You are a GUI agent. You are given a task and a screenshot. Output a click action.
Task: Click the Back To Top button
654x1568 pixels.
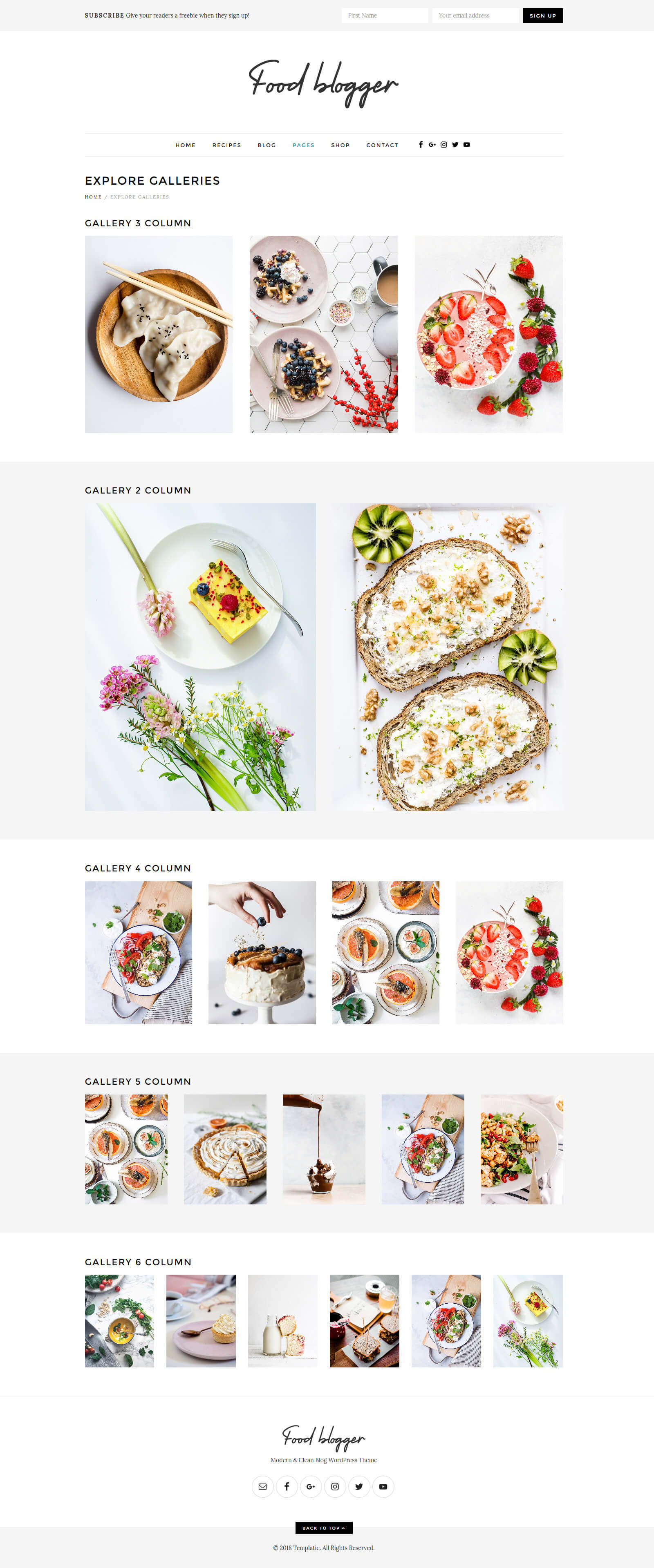(324, 1528)
